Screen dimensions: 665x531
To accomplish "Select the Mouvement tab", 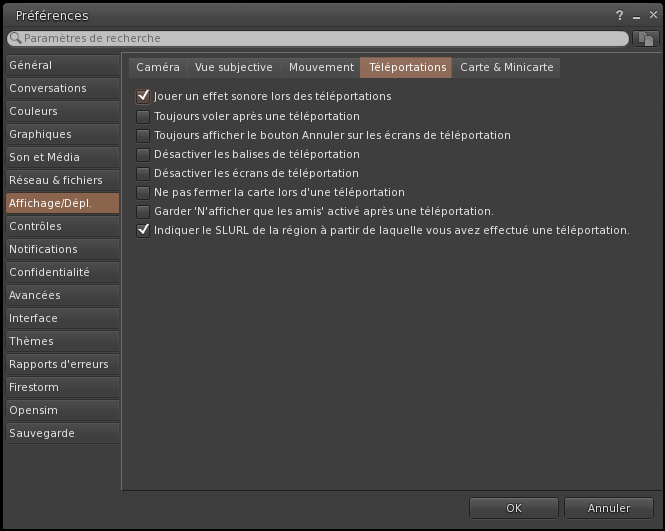I will tap(321, 67).
